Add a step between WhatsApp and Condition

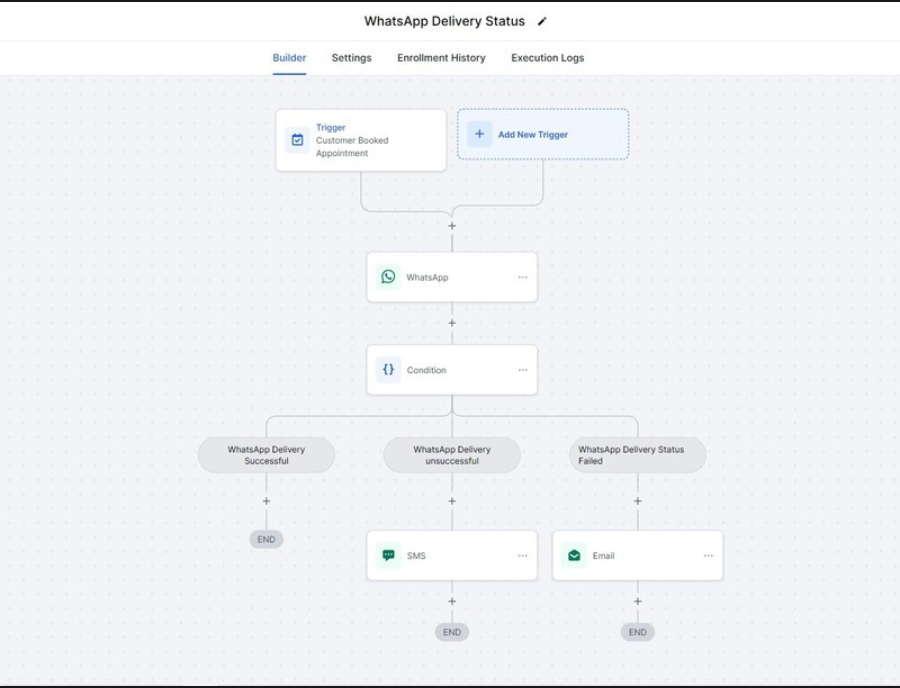pyautogui.click(x=452, y=323)
